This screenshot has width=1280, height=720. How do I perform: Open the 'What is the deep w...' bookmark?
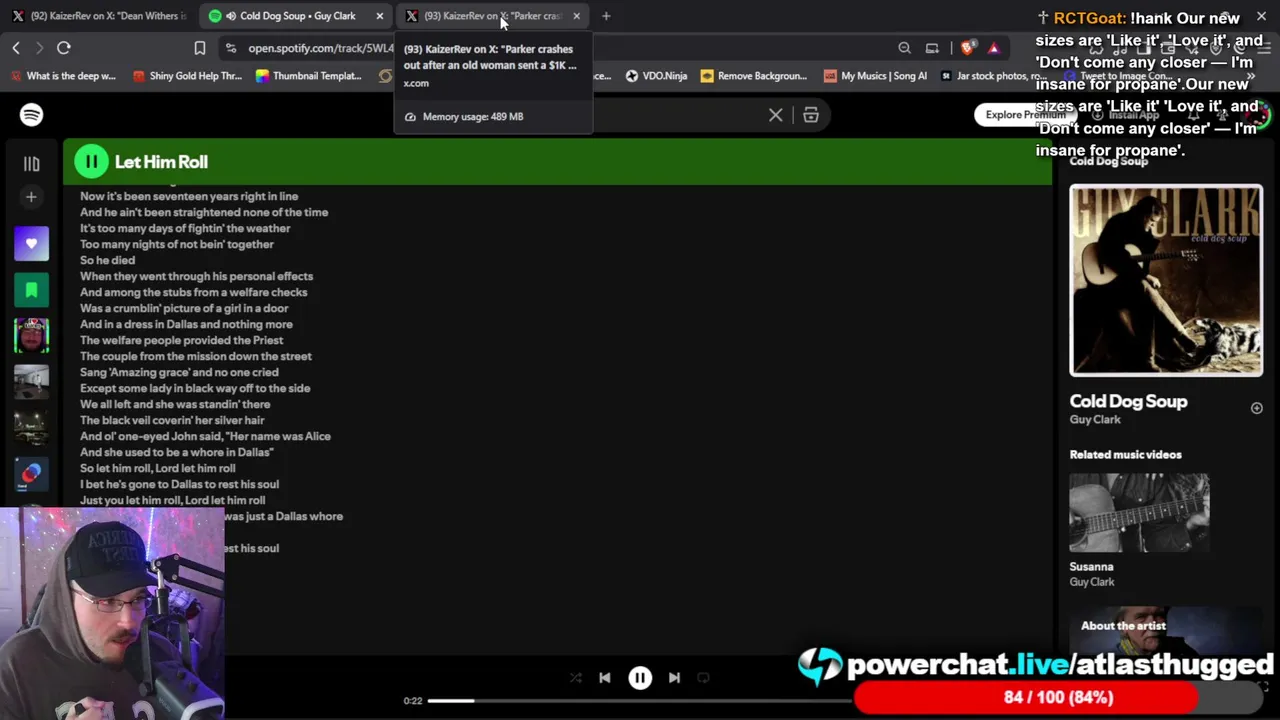(61, 76)
